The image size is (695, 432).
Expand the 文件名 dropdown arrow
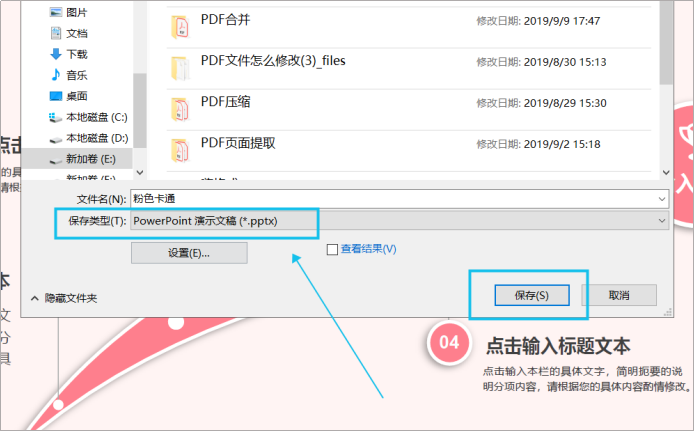pos(662,199)
